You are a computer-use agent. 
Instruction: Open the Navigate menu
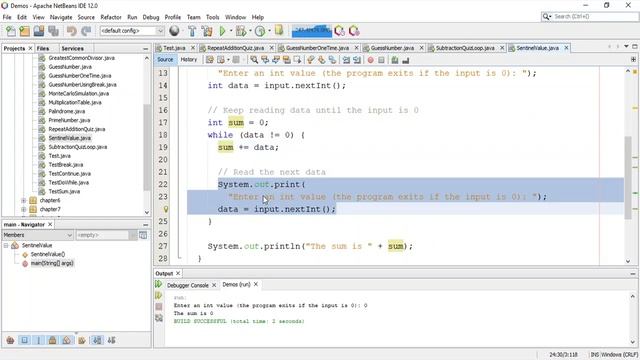pyautogui.click(x=61, y=17)
